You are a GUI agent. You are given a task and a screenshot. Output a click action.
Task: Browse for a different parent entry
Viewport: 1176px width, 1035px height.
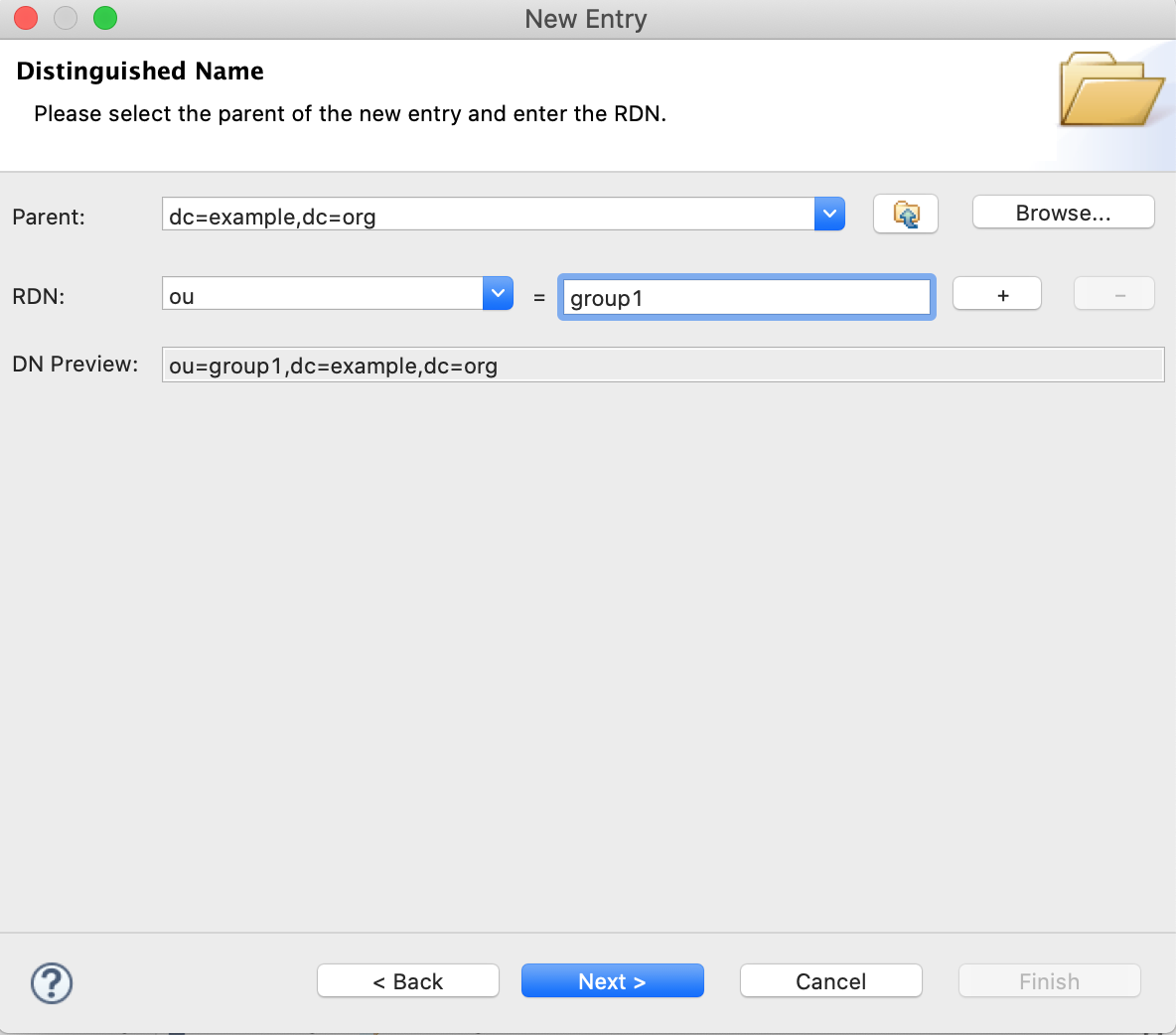pos(1063,212)
